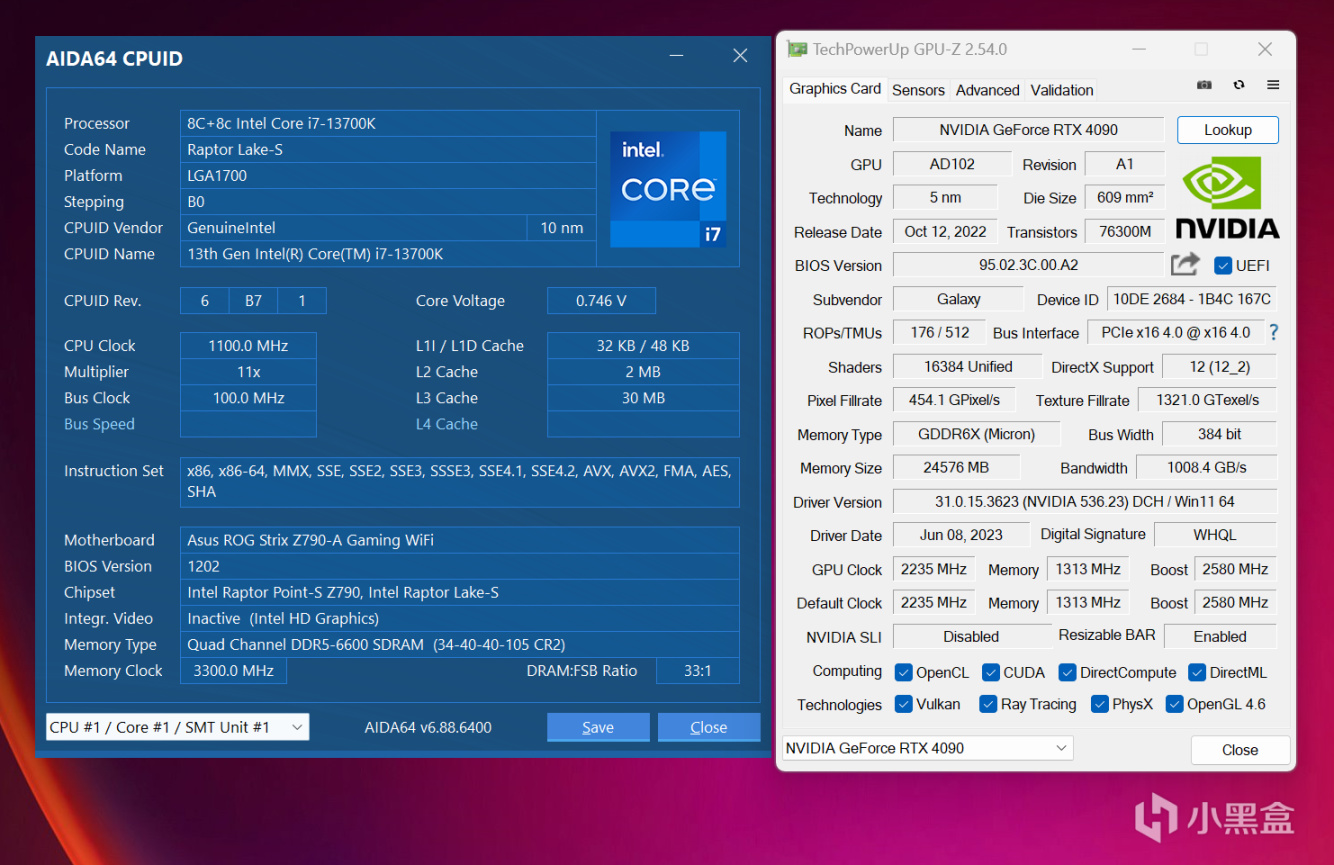Open the CPU core selector dropdown

pos(177,727)
